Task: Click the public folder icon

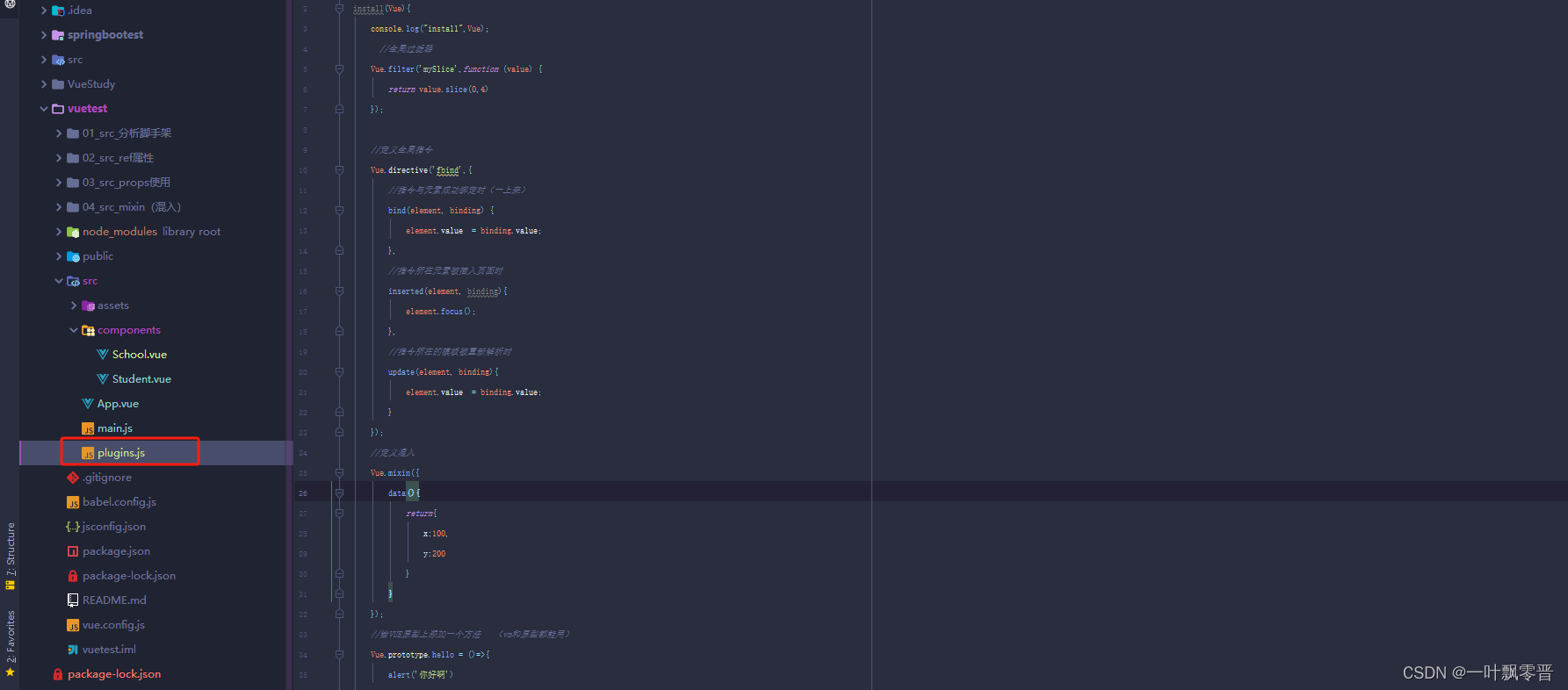Action: coord(73,256)
